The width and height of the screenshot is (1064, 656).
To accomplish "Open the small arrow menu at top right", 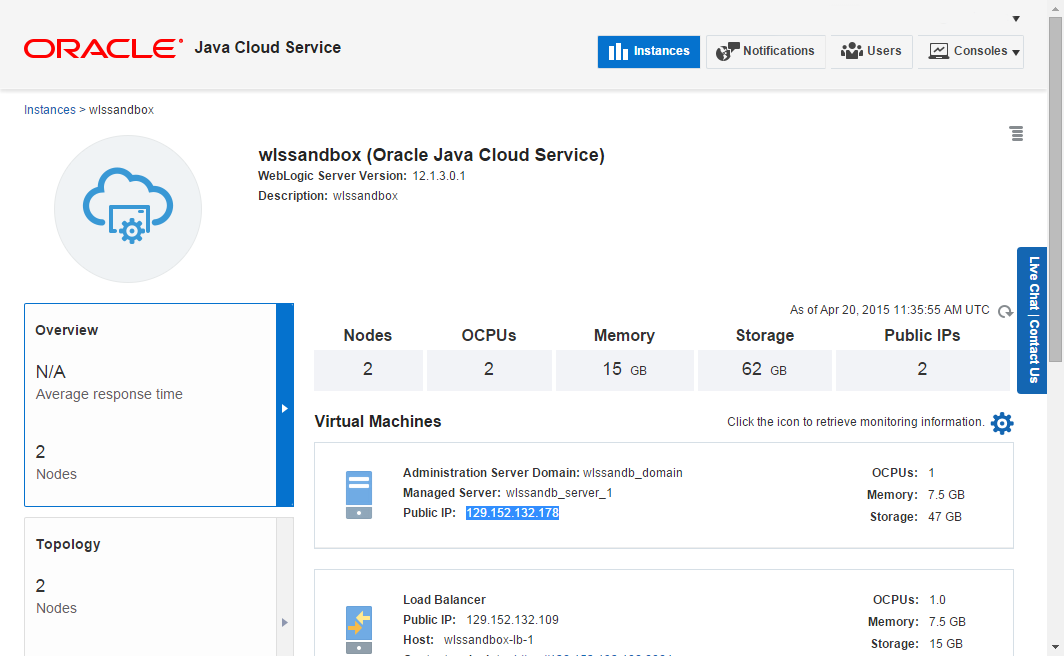I will click(1016, 19).
